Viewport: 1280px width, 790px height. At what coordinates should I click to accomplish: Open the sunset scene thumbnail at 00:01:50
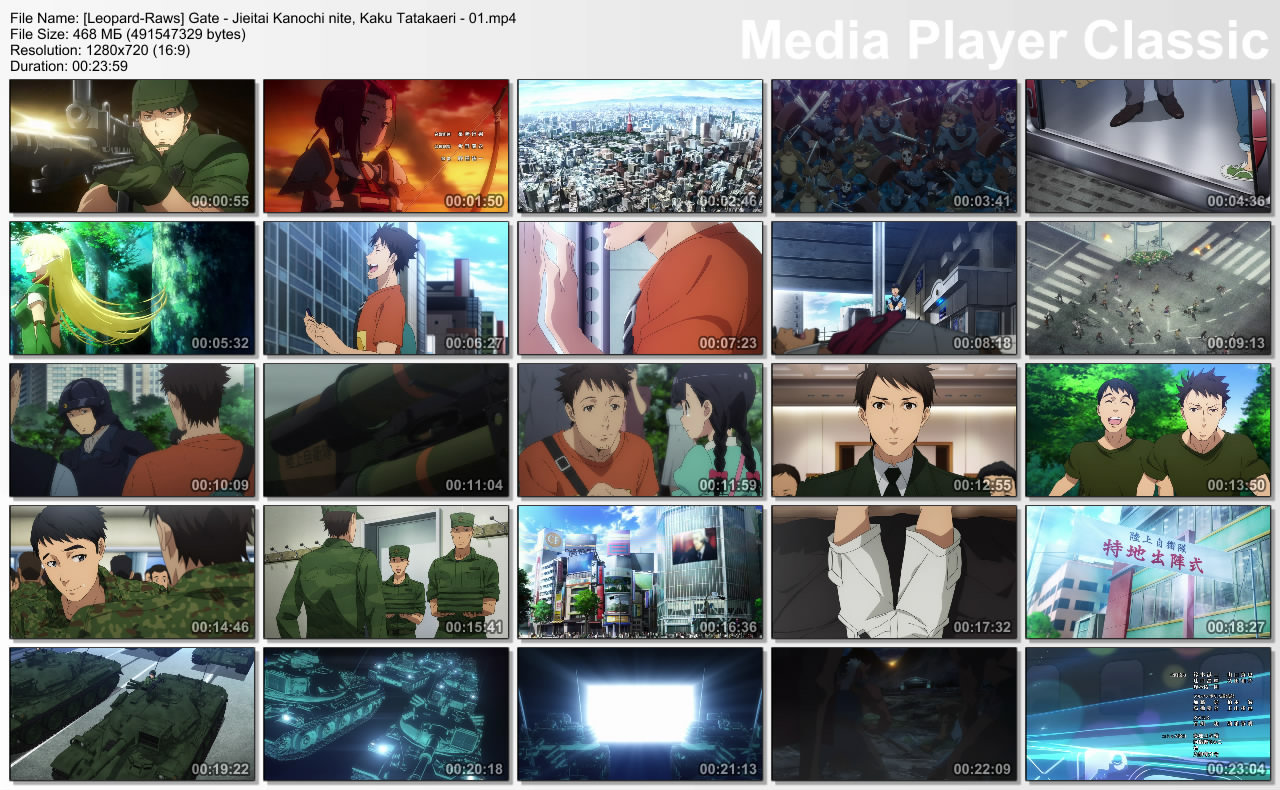click(x=386, y=146)
